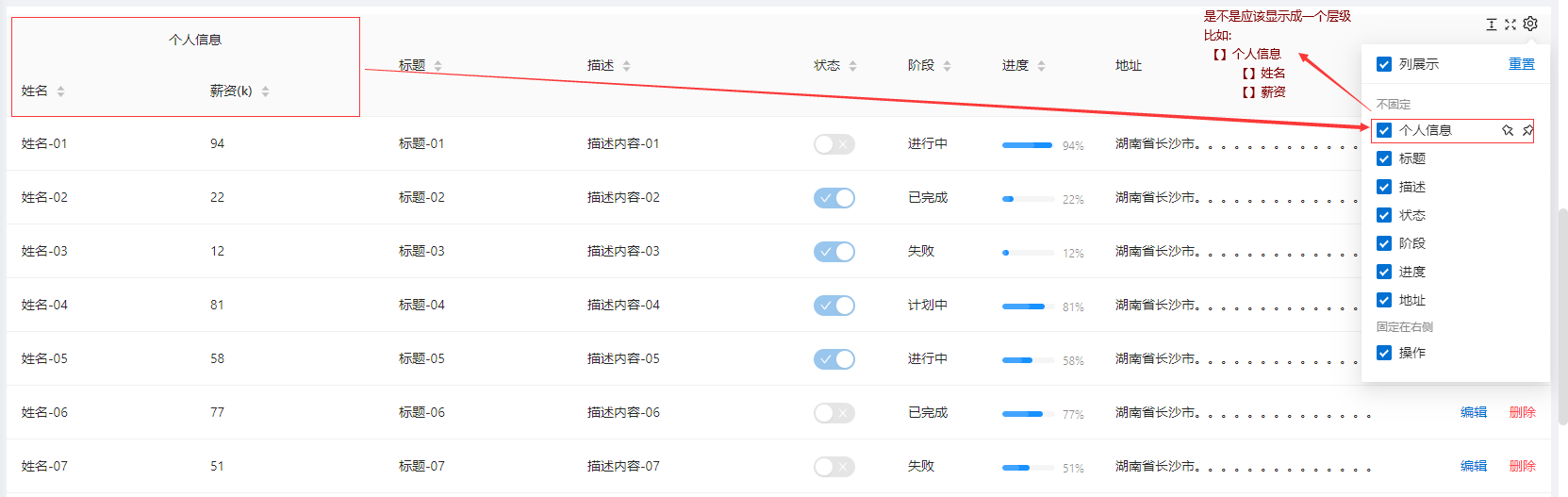The width and height of the screenshot is (1568, 497).
Task: Click the 94% progress bar
Action: pos(1028,145)
